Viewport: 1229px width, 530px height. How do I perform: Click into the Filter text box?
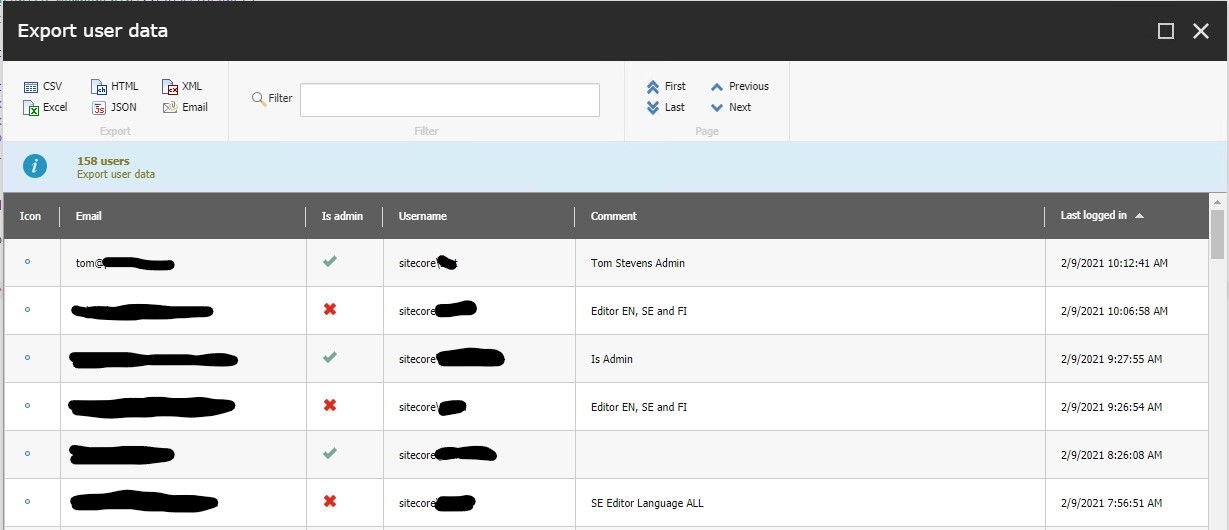(449, 100)
